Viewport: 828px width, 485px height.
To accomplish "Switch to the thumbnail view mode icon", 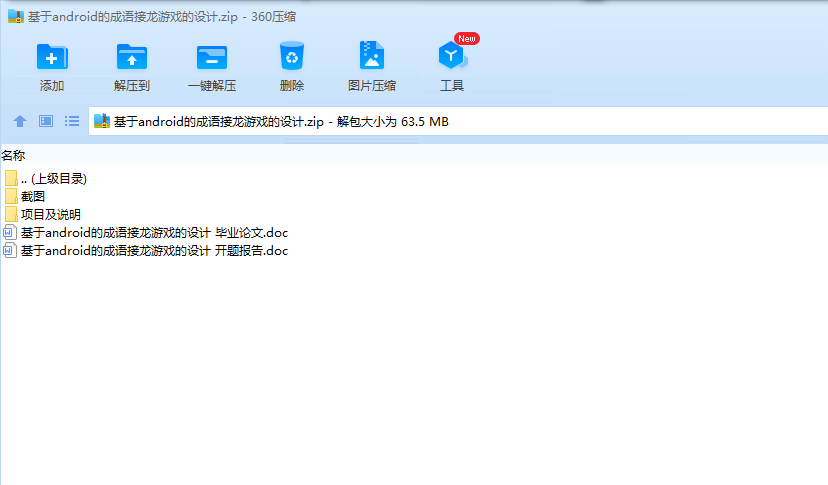I will click(46, 122).
